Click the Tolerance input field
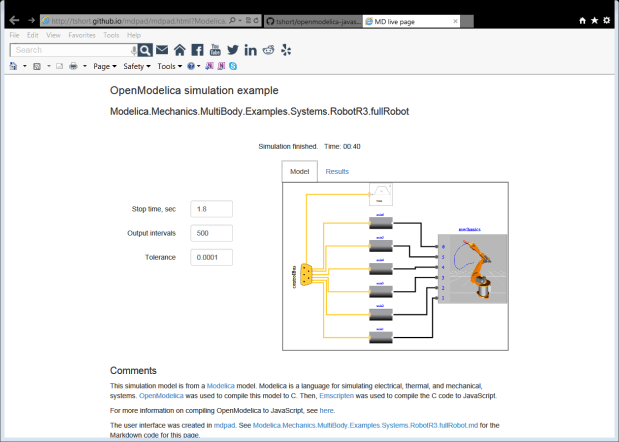Viewport: 619px width, 442px height. (211, 257)
